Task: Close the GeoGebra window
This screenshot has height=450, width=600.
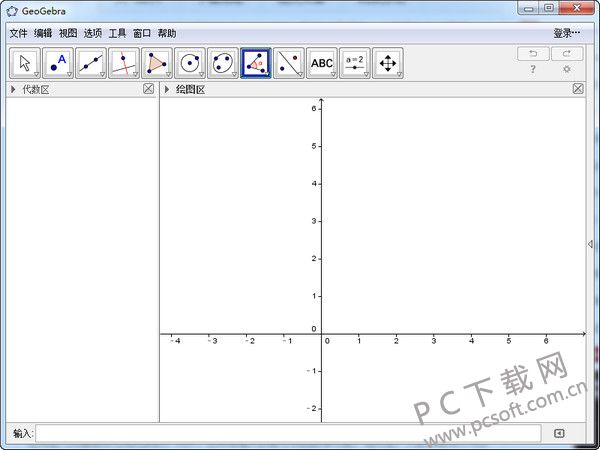Action: pyautogui.click(x=577, y=8)
